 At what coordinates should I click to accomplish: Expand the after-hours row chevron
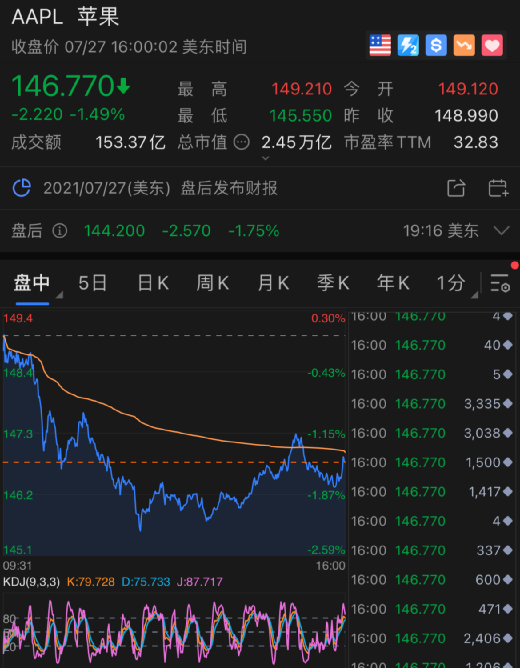[501, 231]
